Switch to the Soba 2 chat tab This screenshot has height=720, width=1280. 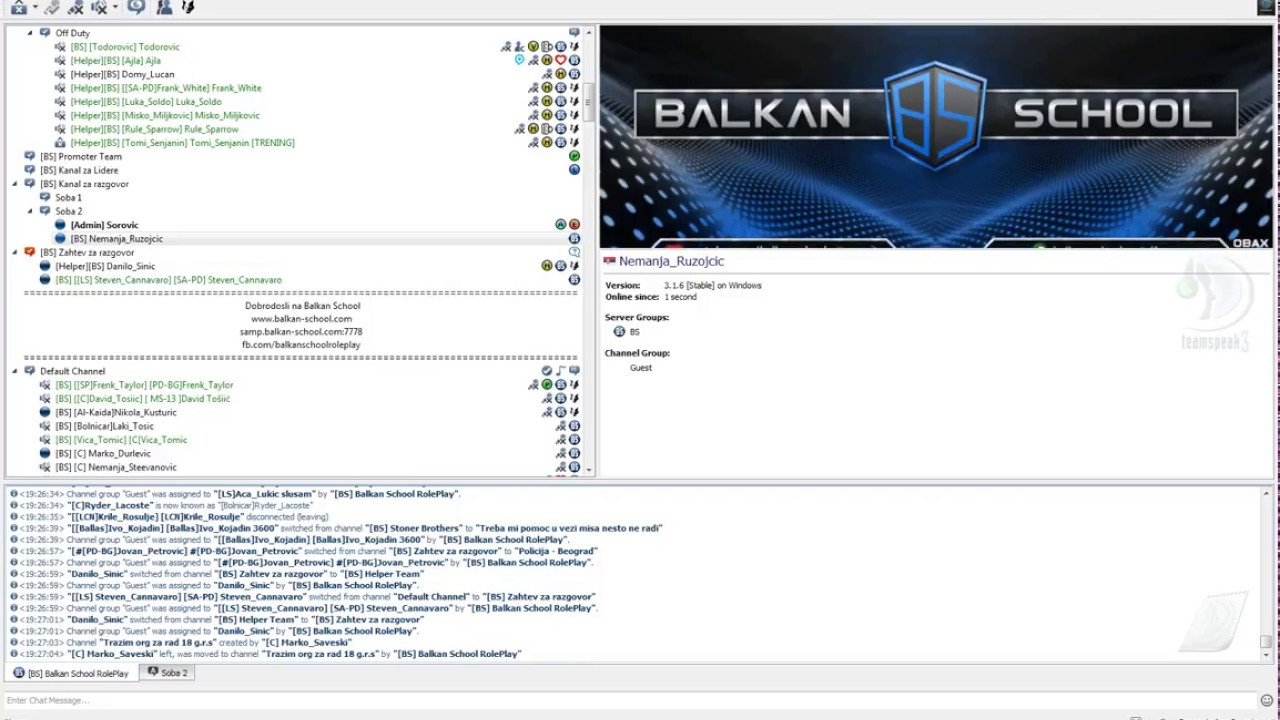coord(167,673)
